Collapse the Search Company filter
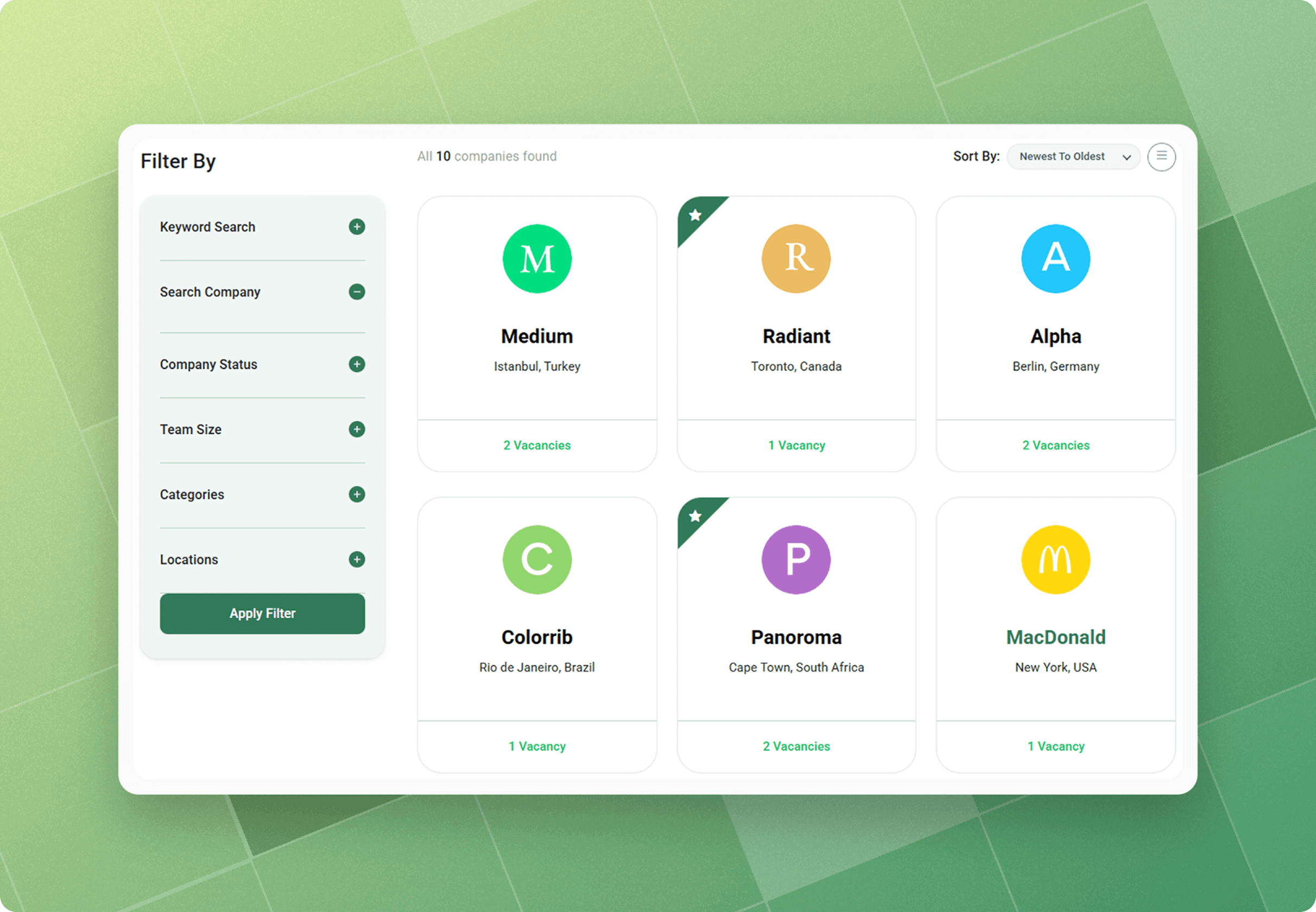This screenshot has height=912, width=1316. point(357,292)
